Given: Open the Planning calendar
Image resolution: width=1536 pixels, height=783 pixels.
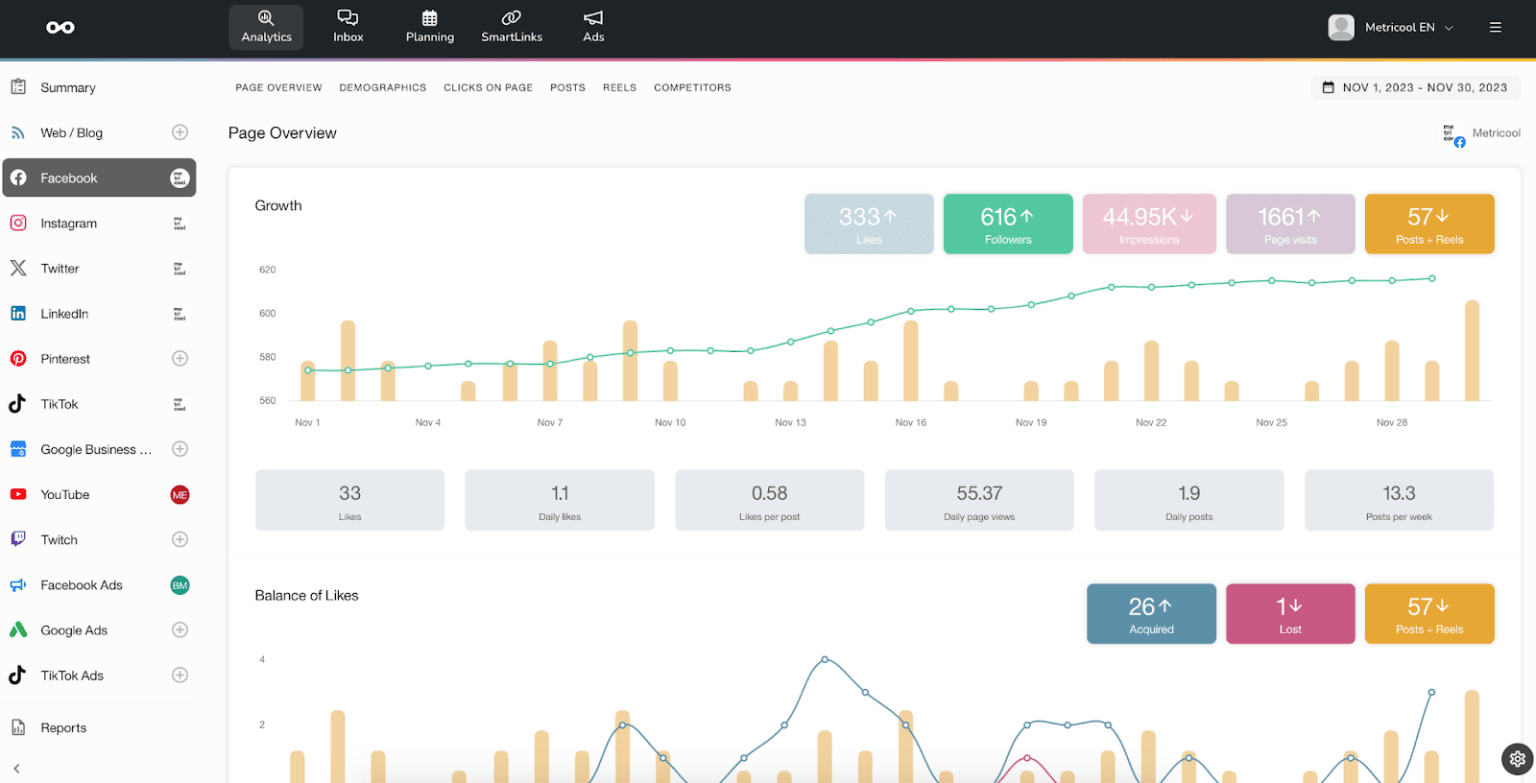Looking at the screenshot, I should tap(429, 27).
